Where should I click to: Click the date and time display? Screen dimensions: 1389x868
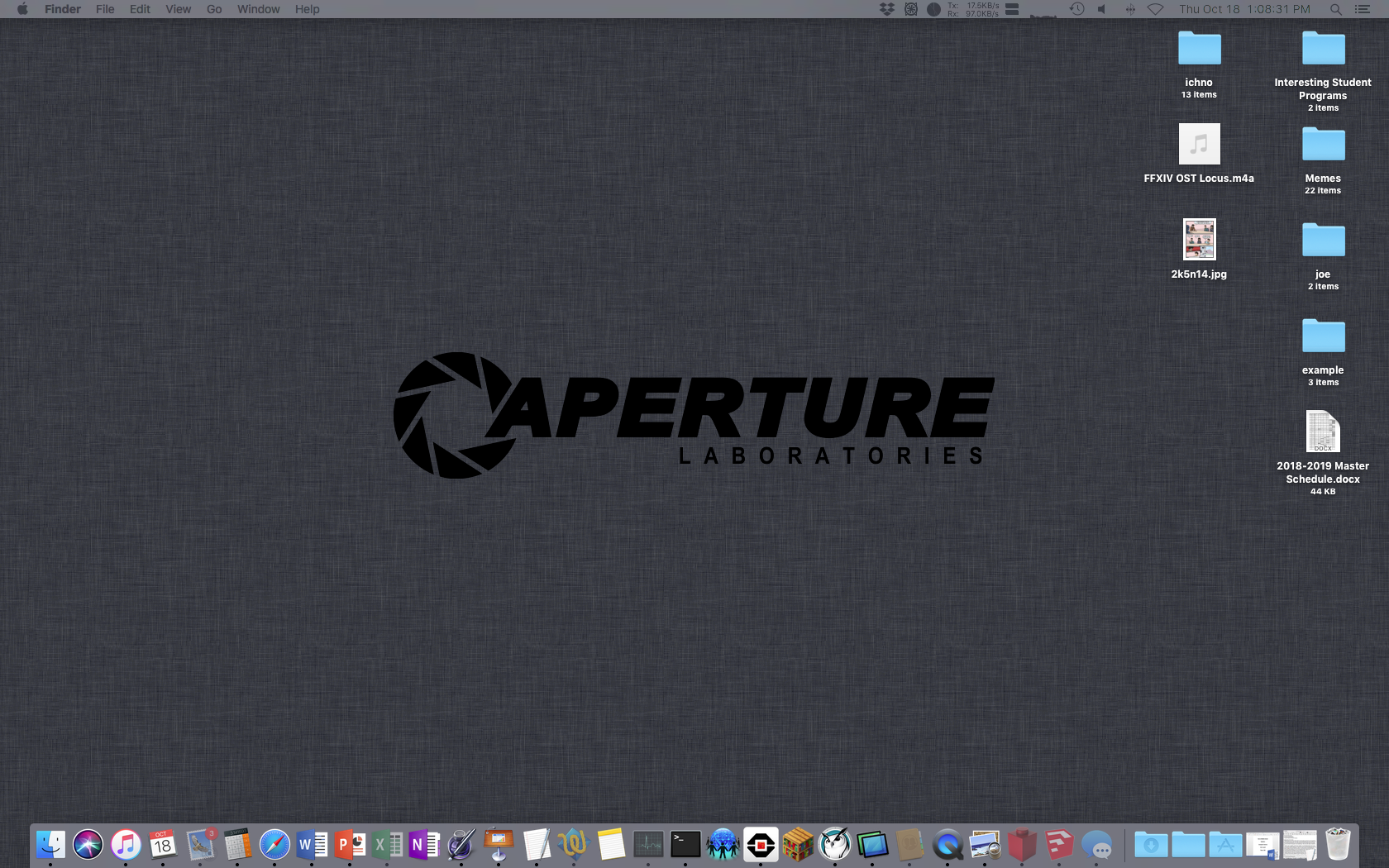(1244, 9)
